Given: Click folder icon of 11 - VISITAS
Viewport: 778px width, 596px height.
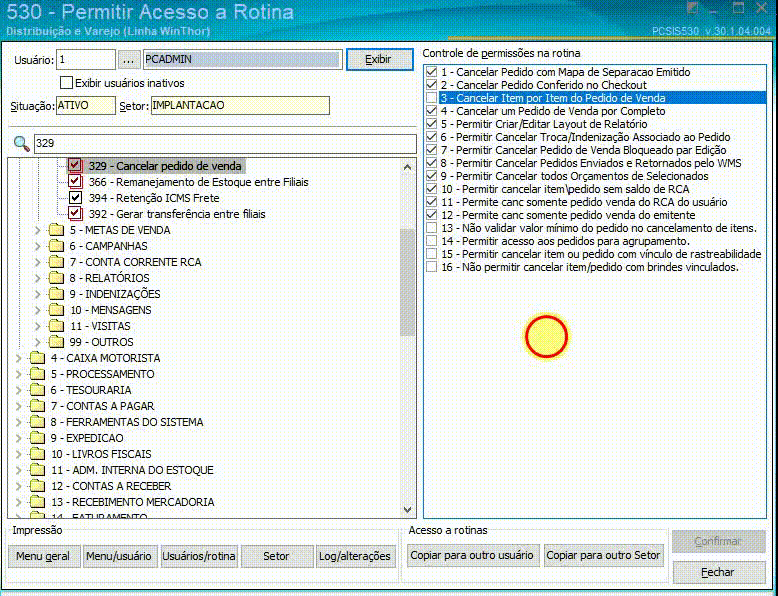Looking at the screenshot, I should pos(57,326).
